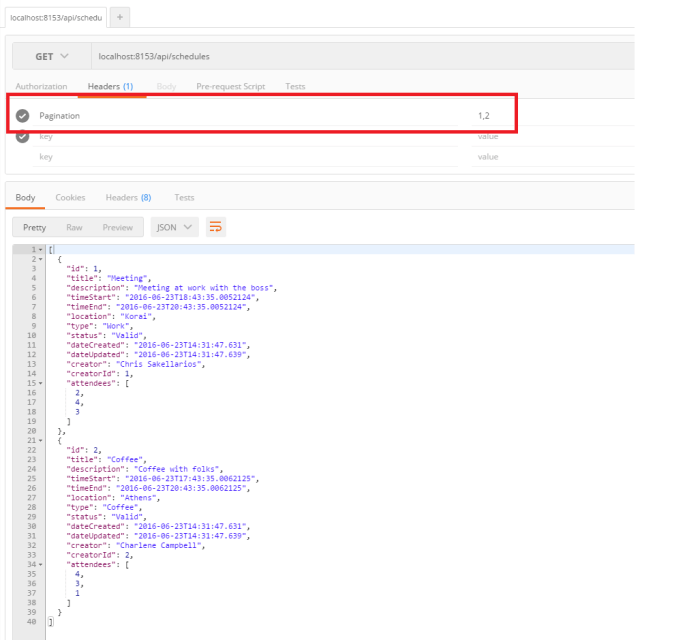Click the bottom empty value field
The width and height of the screenshot is (700, 640).
click(x=553, y=157)
